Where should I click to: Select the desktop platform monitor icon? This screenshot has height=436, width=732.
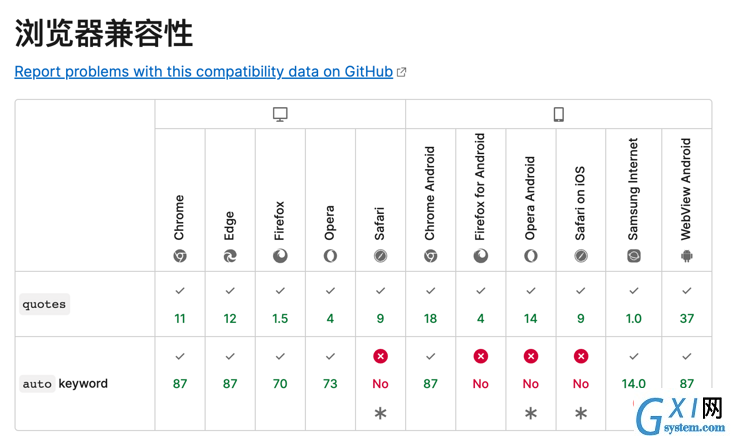[280, 114]
